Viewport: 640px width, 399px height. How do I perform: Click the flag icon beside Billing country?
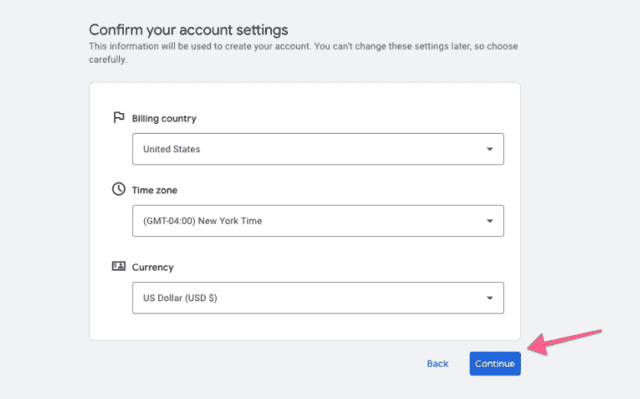coord(118,117)
